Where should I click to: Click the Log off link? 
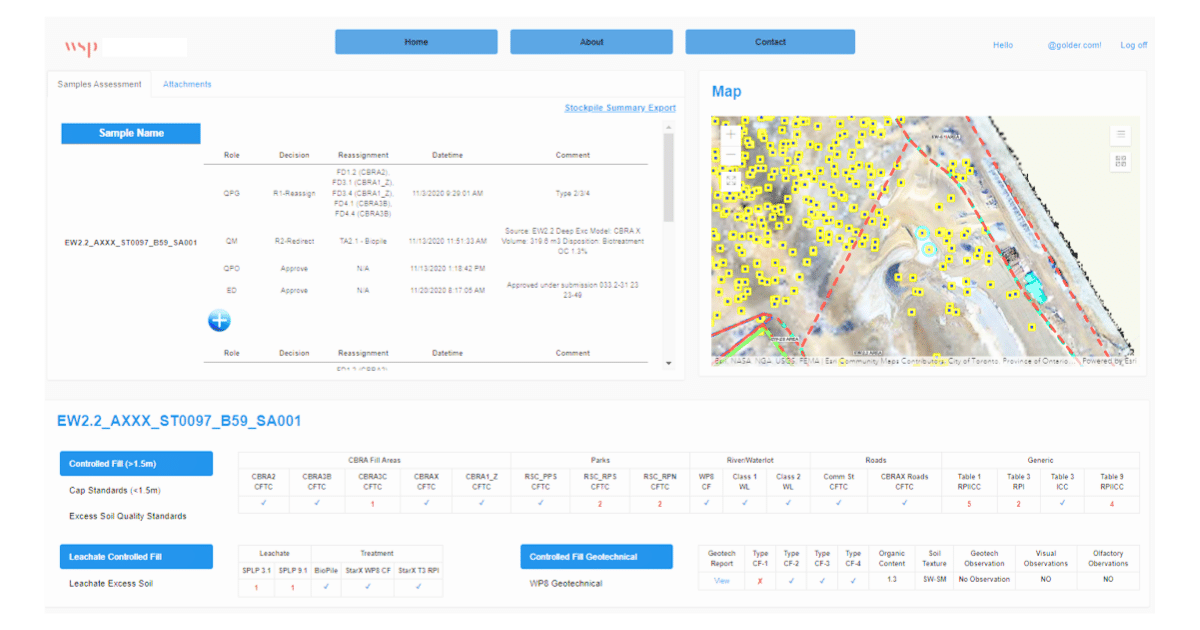coord(1134,45)
